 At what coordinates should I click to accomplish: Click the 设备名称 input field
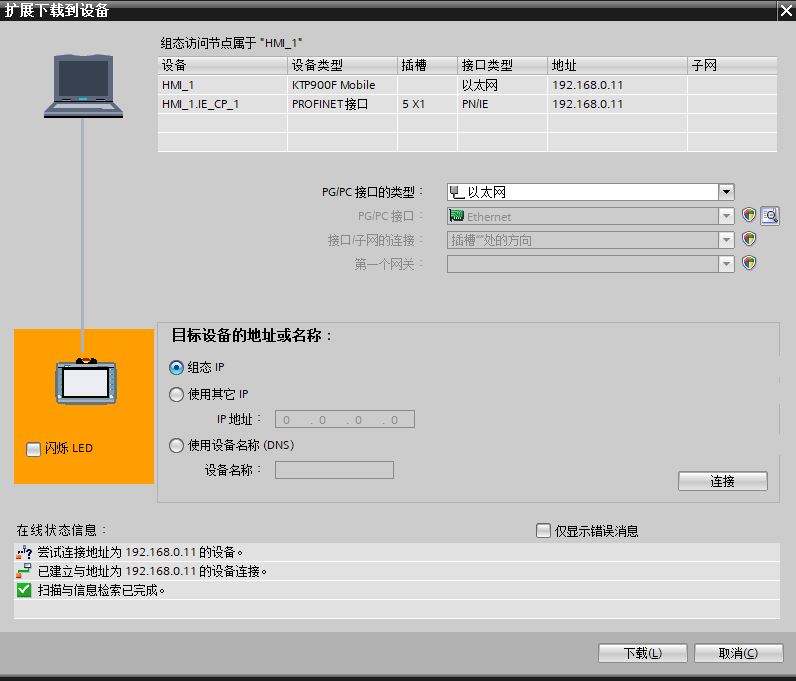(x=334, y=470)
